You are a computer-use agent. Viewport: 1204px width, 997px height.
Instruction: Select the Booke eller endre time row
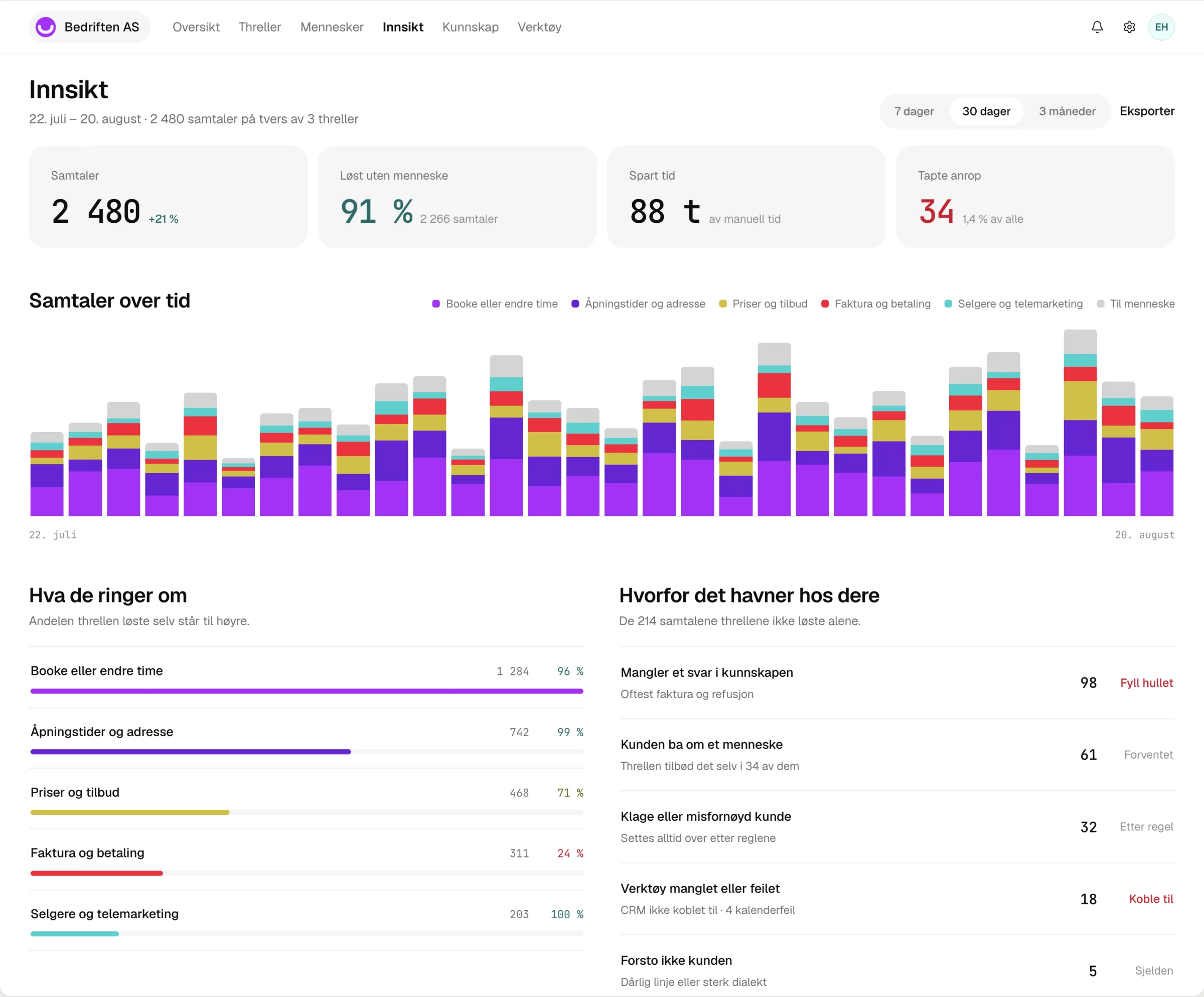point(307,678)
